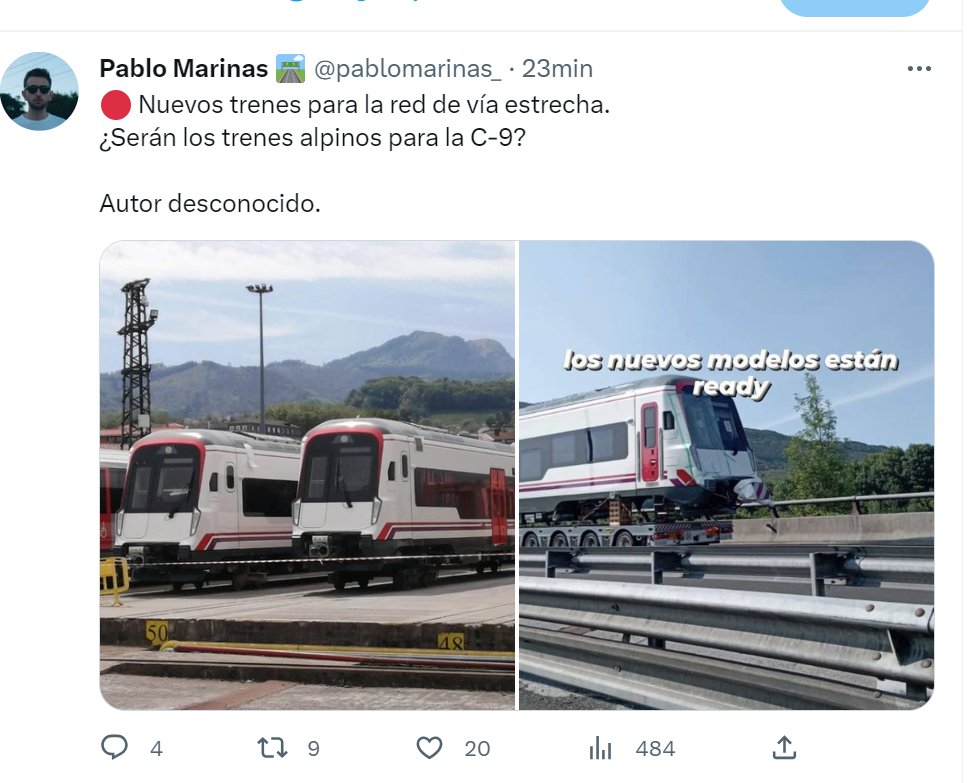Screen dimensions: 973x783
Task: Click the Pablo Marinas display name
Action: [x=184, y=68]
